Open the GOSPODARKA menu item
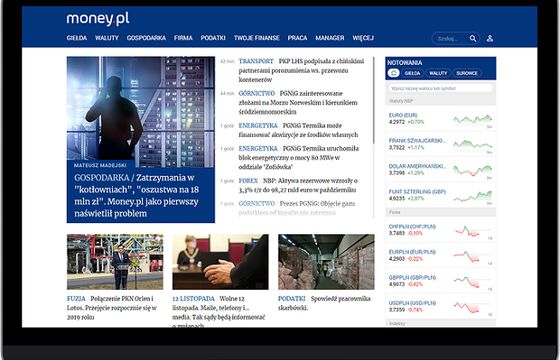Viewport: 560px width, 360px height. click(146, 38)
